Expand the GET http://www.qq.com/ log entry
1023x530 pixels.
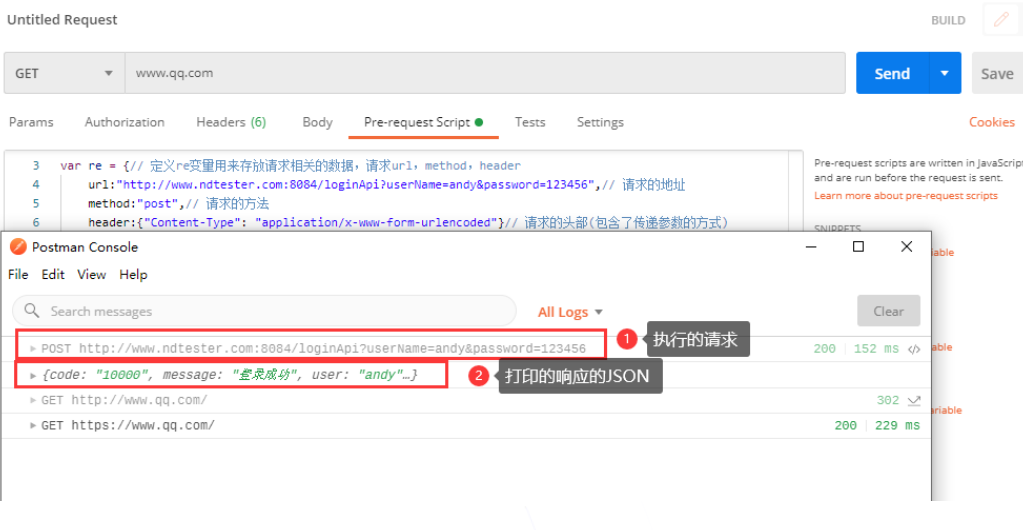[33, 400]
